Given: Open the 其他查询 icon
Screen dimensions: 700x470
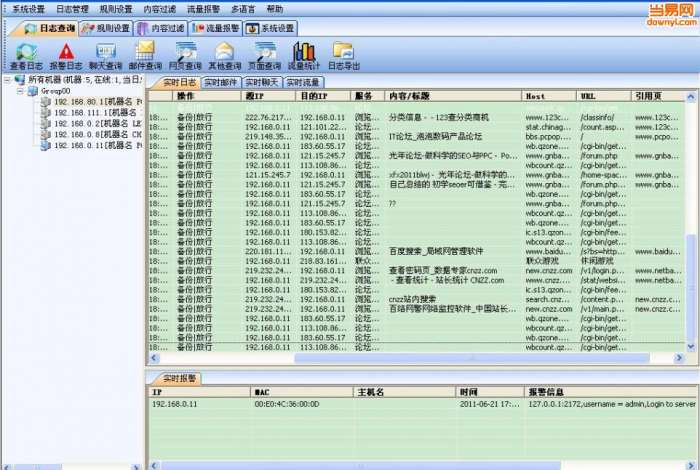Looking at the screenshot, I should coord(225,57).
